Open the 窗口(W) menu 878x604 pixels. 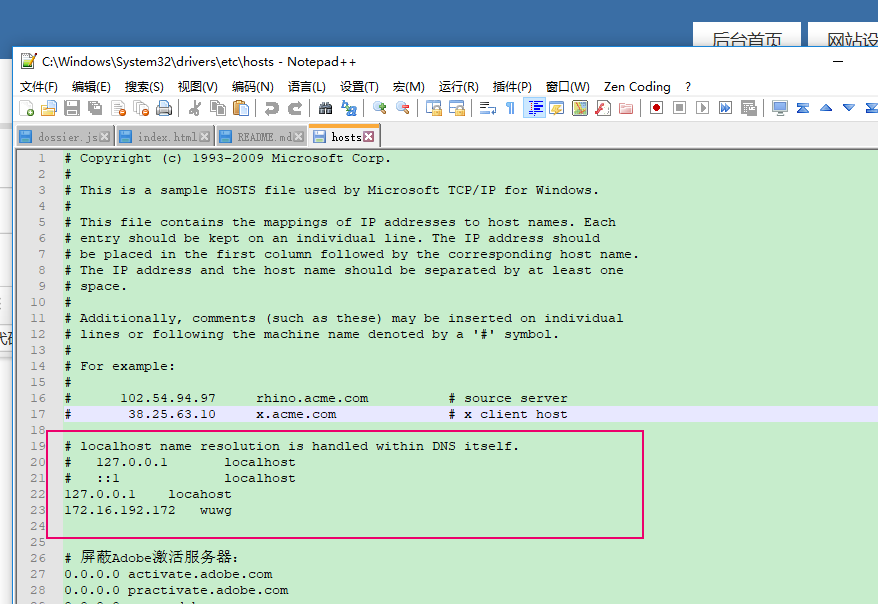[567, 87]
